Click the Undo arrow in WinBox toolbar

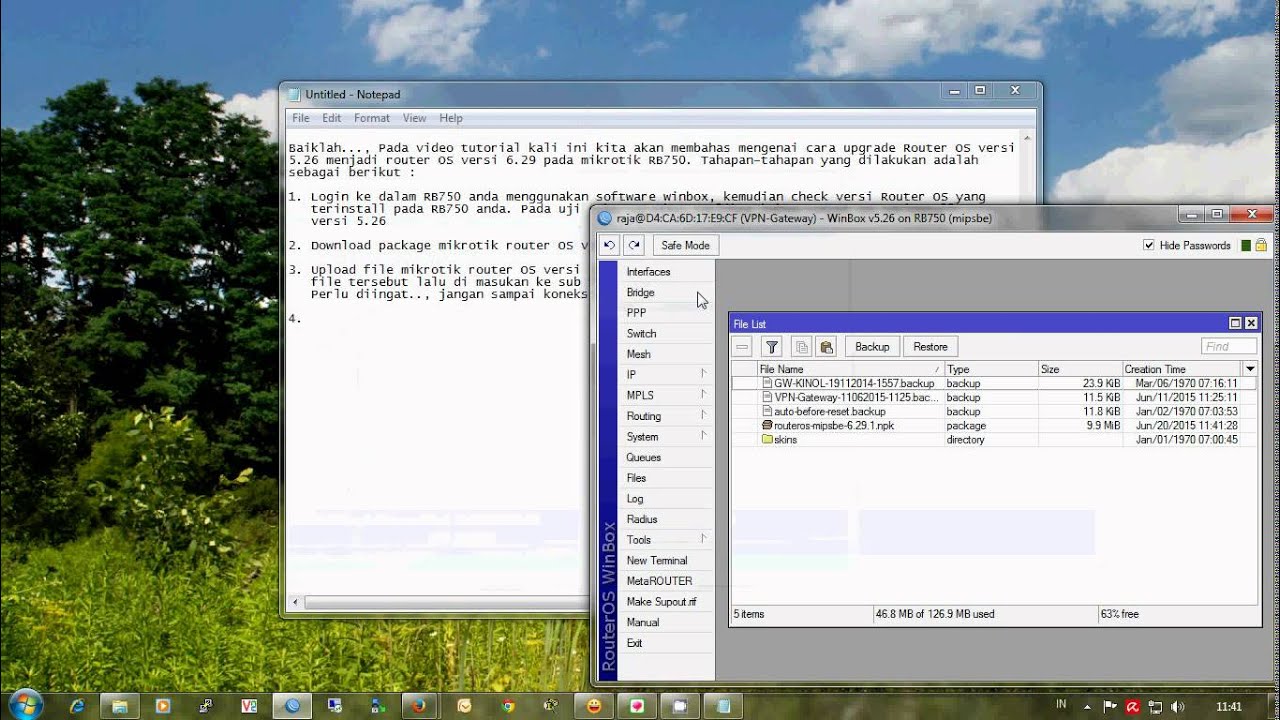[609, 245]
